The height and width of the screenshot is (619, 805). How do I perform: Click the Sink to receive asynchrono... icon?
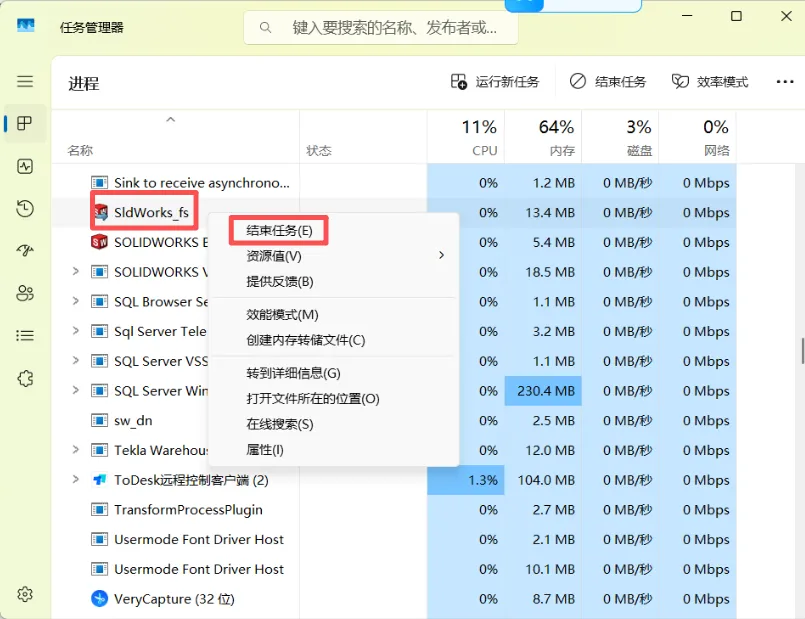coord(100,182)
